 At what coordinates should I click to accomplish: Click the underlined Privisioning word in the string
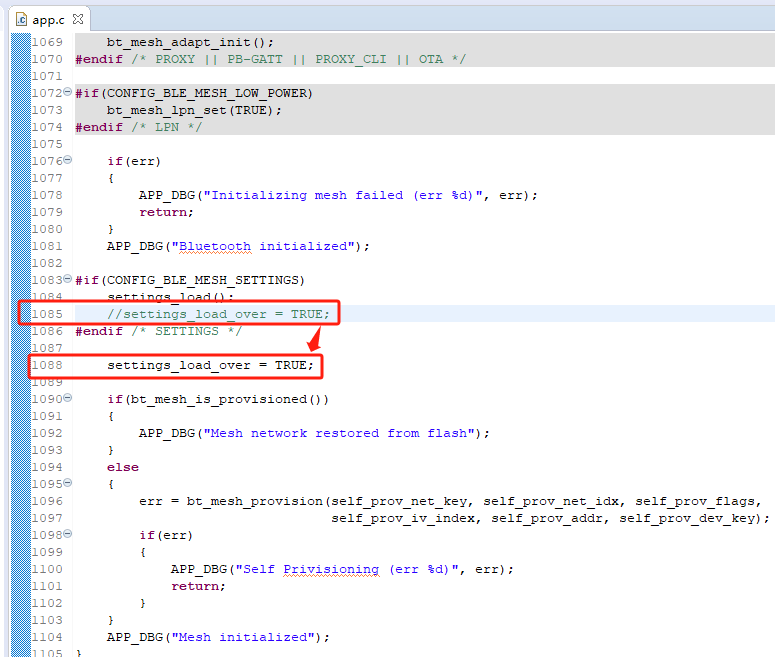(331, 569)
